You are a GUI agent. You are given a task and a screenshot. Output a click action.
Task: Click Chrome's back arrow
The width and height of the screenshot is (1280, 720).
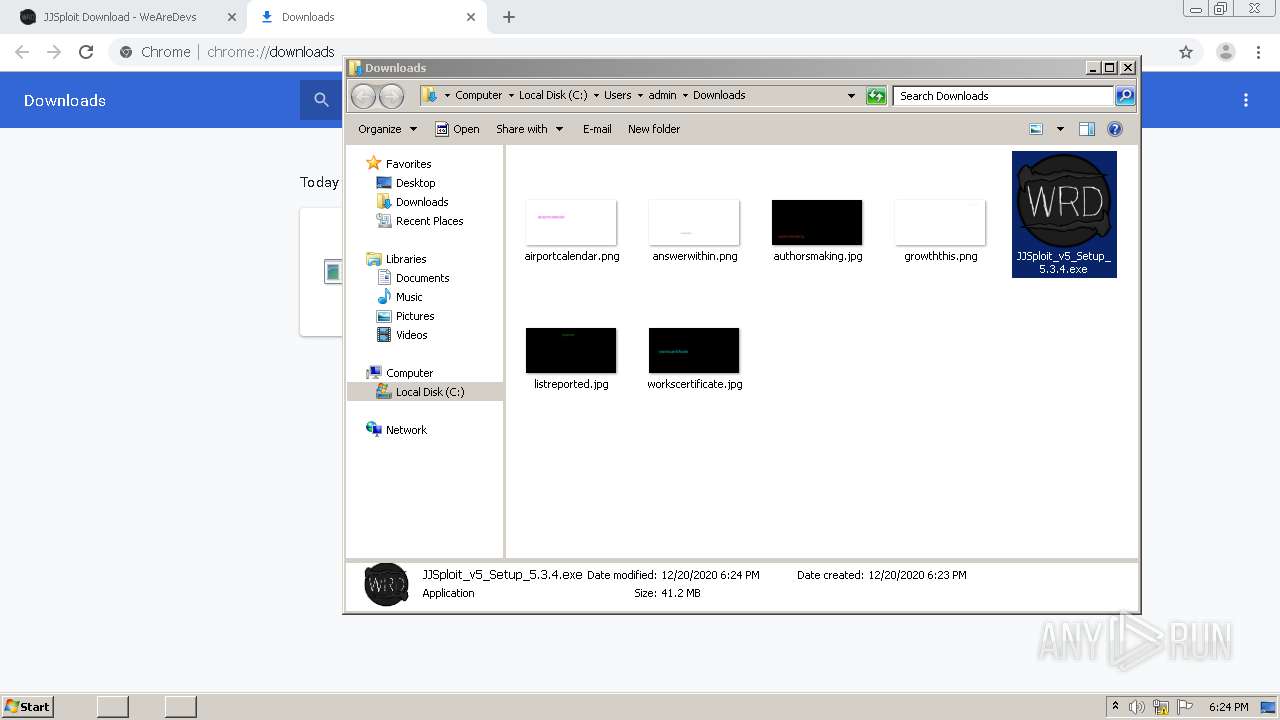coord(22,52)
